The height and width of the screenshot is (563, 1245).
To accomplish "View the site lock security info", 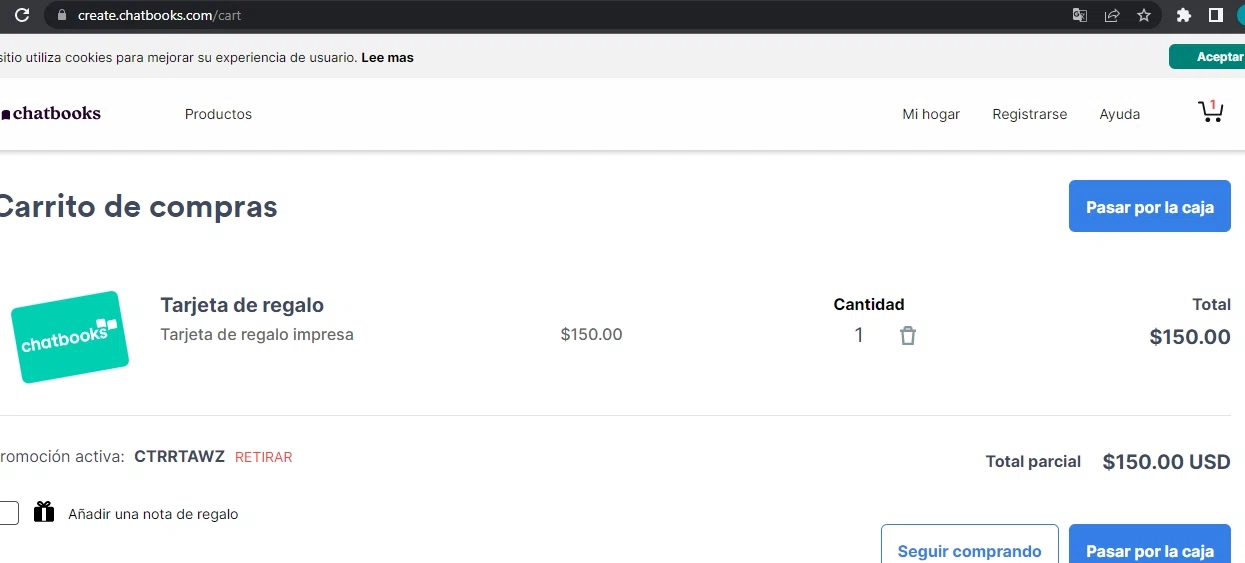I will (x=62, y=15).
